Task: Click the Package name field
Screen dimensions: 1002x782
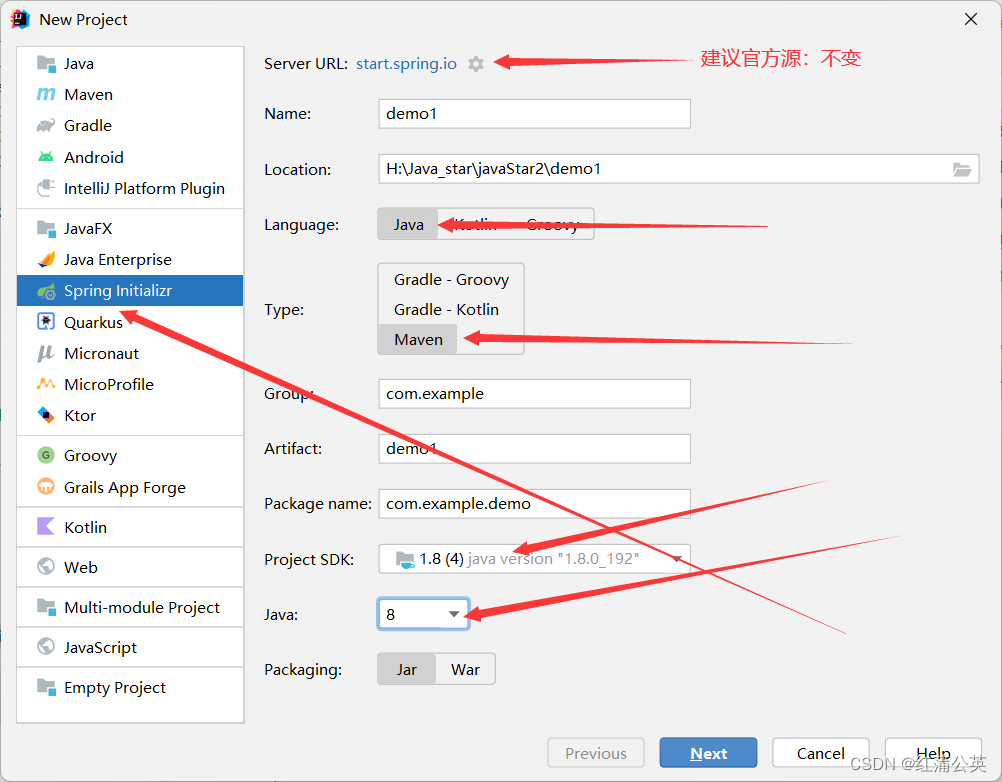Action: point(534,503)
